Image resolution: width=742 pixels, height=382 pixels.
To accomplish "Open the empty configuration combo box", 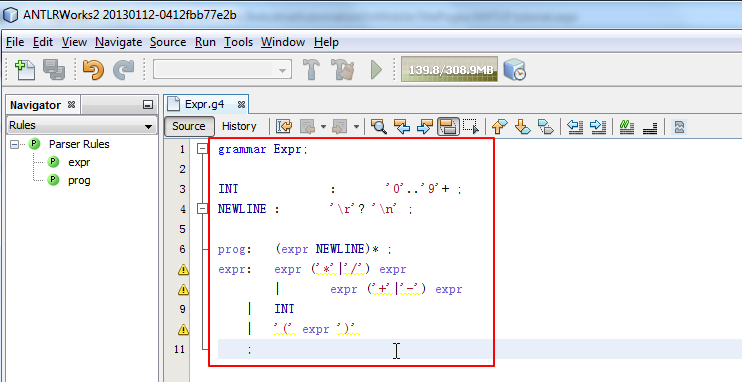I will 222,70.
